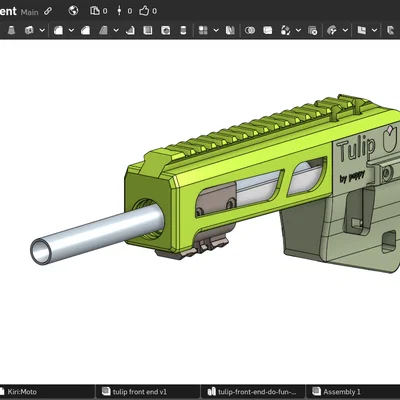The width and height of the screenshot is (400, 400).
Task: Click the Main branch label
Action: (29, 12)
